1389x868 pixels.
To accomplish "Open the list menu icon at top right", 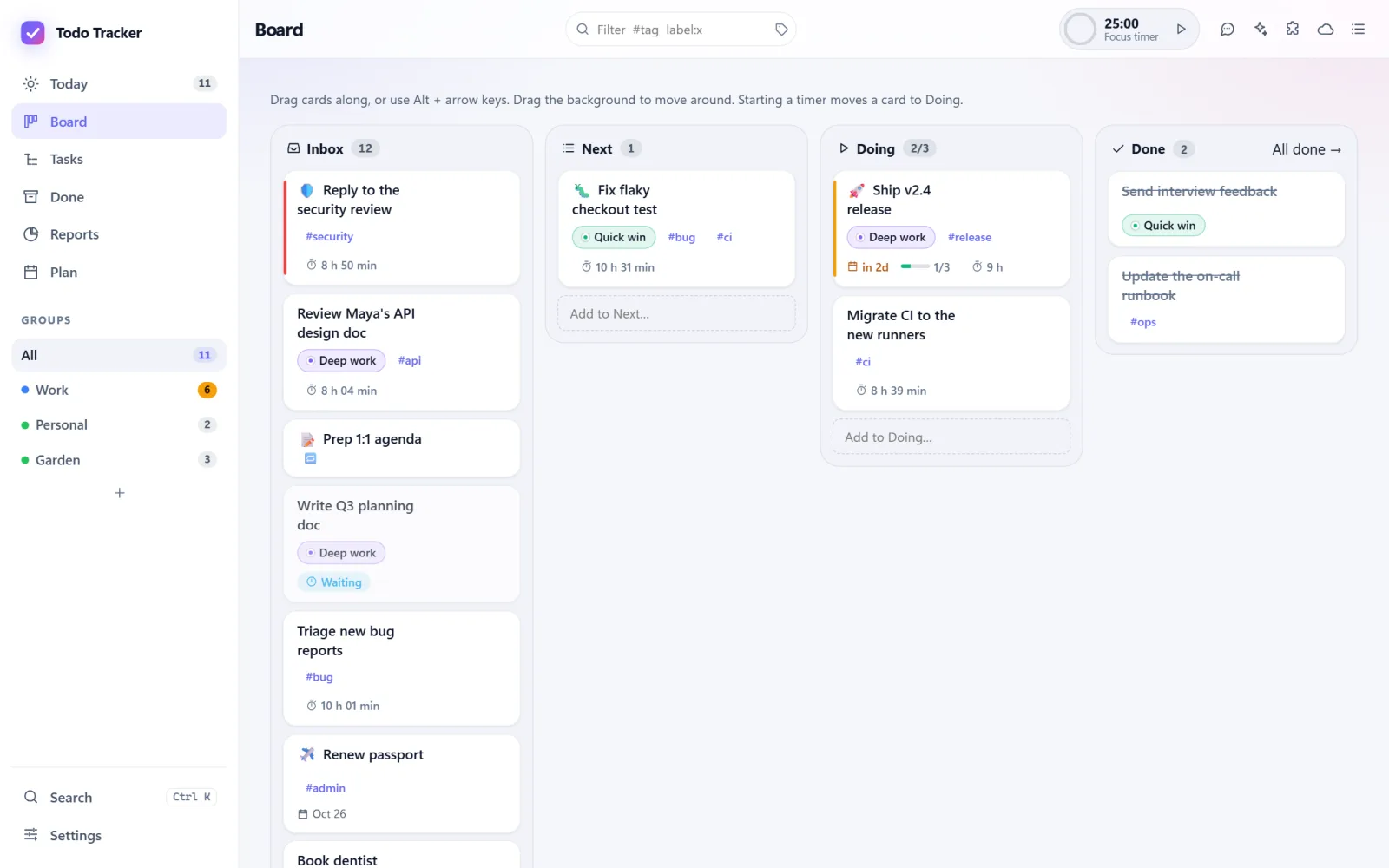I will (1359, 30).
